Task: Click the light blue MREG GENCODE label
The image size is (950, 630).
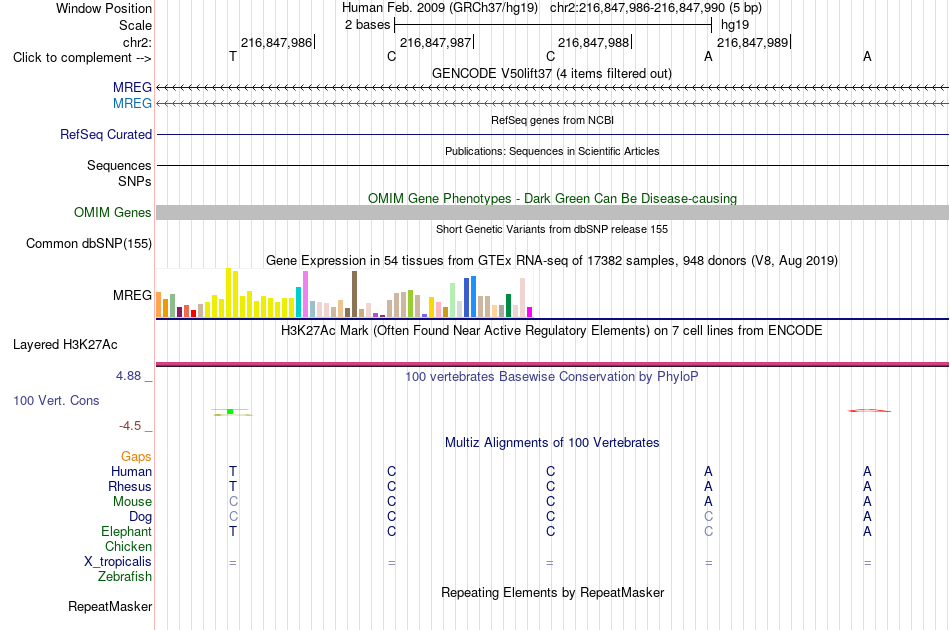Action: click(132, 104)
